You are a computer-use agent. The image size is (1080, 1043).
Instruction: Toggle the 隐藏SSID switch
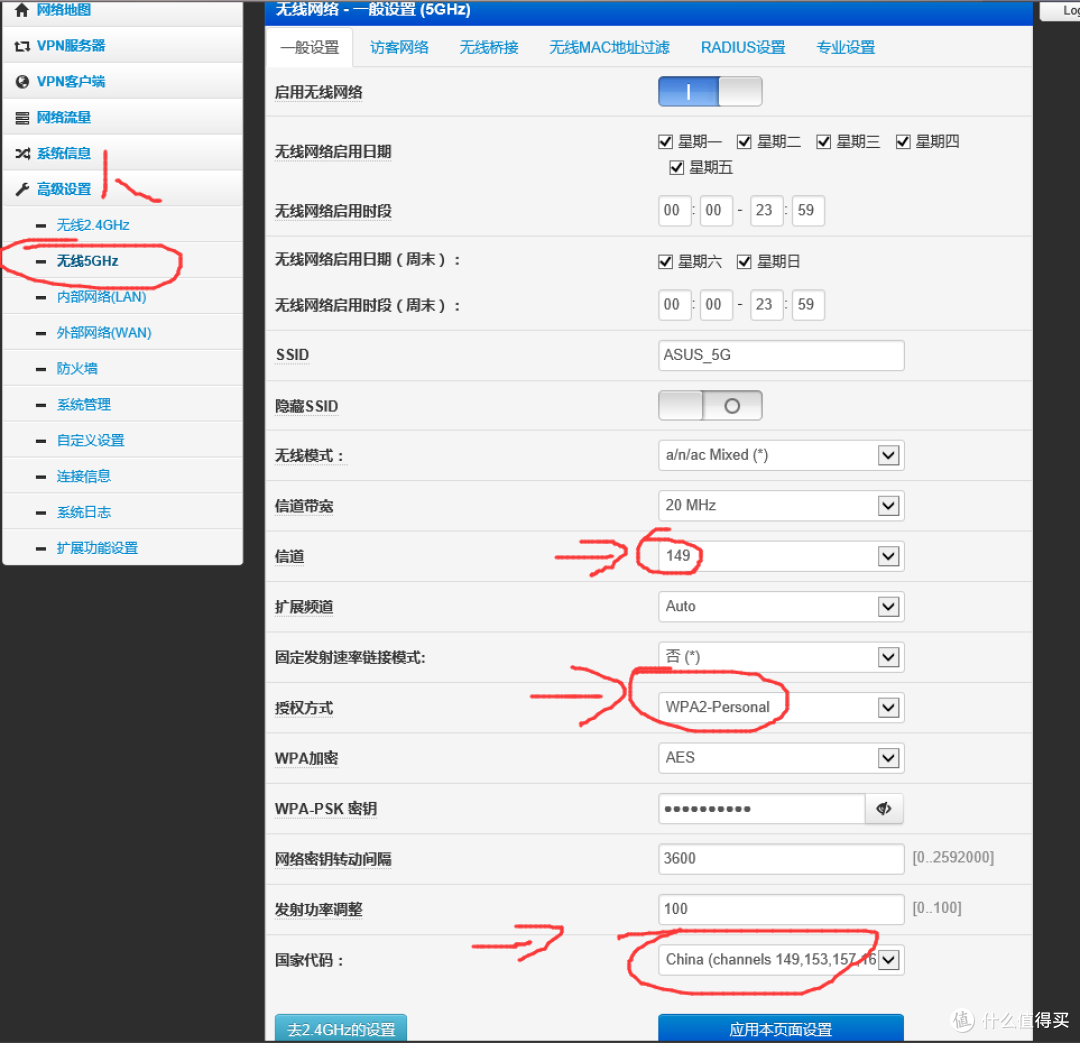(710, 406)
